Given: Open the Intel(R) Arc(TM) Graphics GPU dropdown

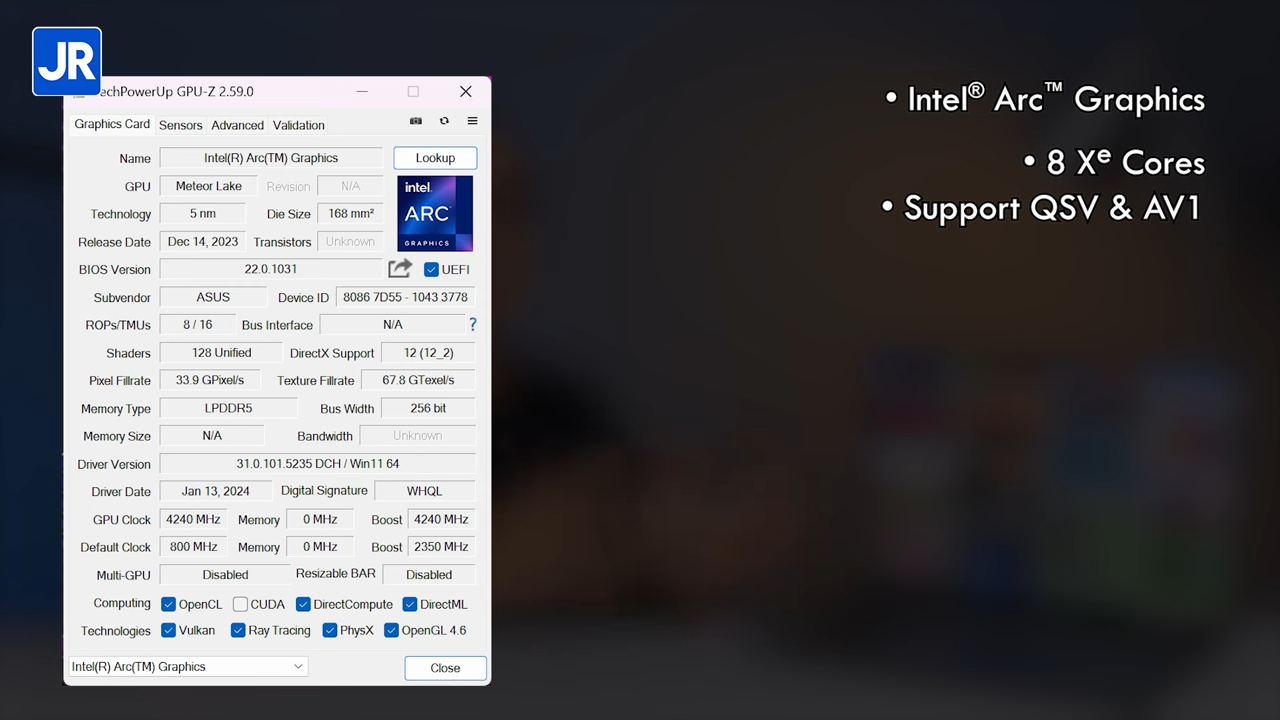Looking at the screenshot, I should (188, 667).
